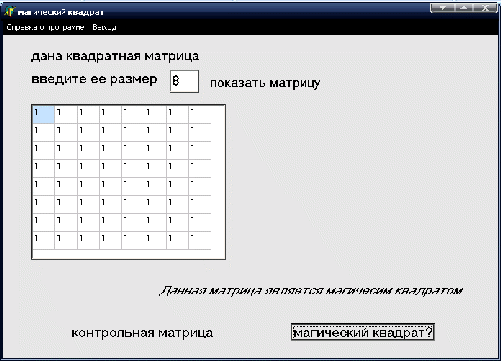Image resolution: width=502 pixels, height=362 pixels.
Task: Choose the 'Выход' menu item
Action: pos(104,27)
